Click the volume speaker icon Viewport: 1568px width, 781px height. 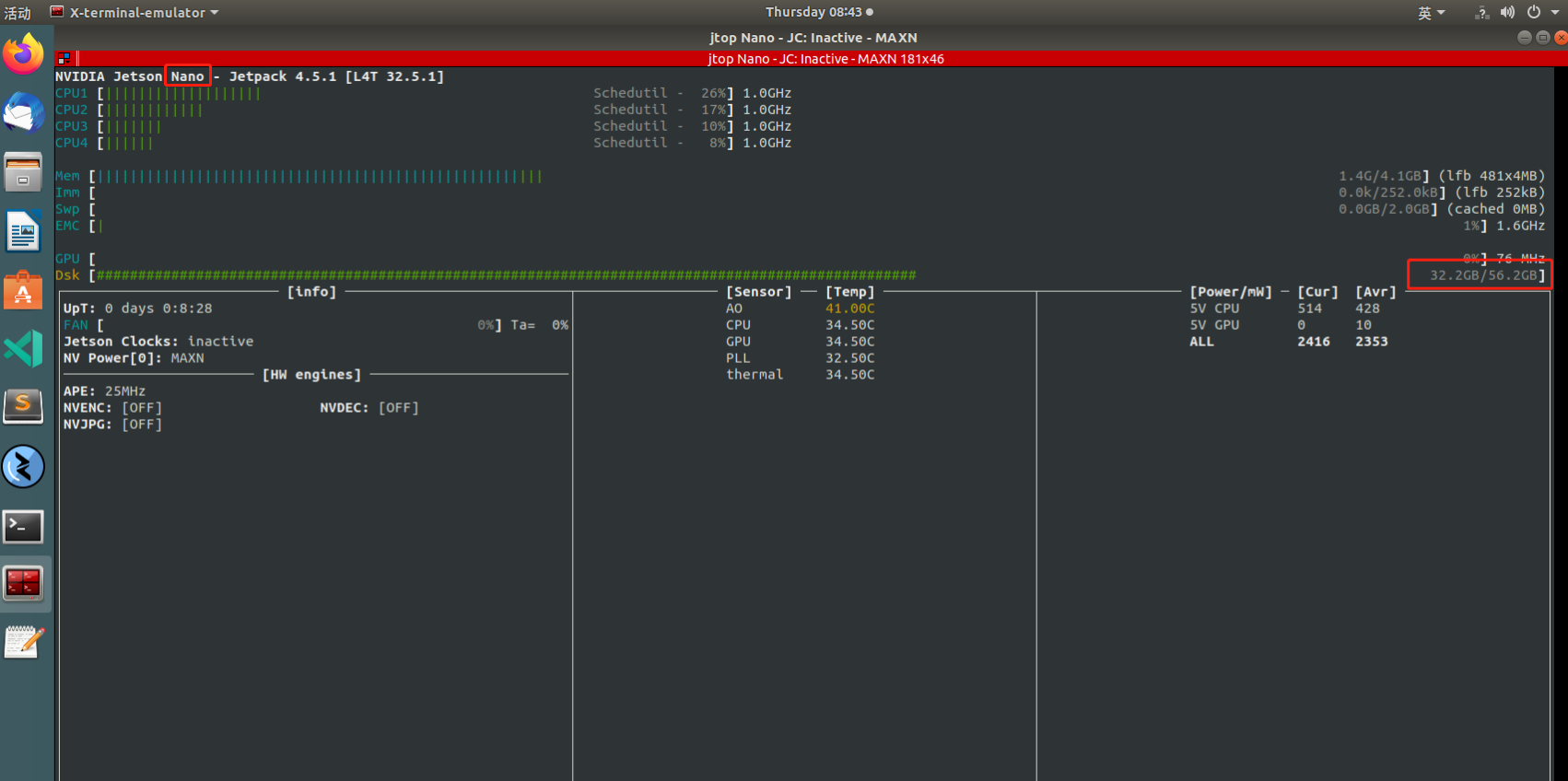pyautogui.click(x=1507, y=12)
